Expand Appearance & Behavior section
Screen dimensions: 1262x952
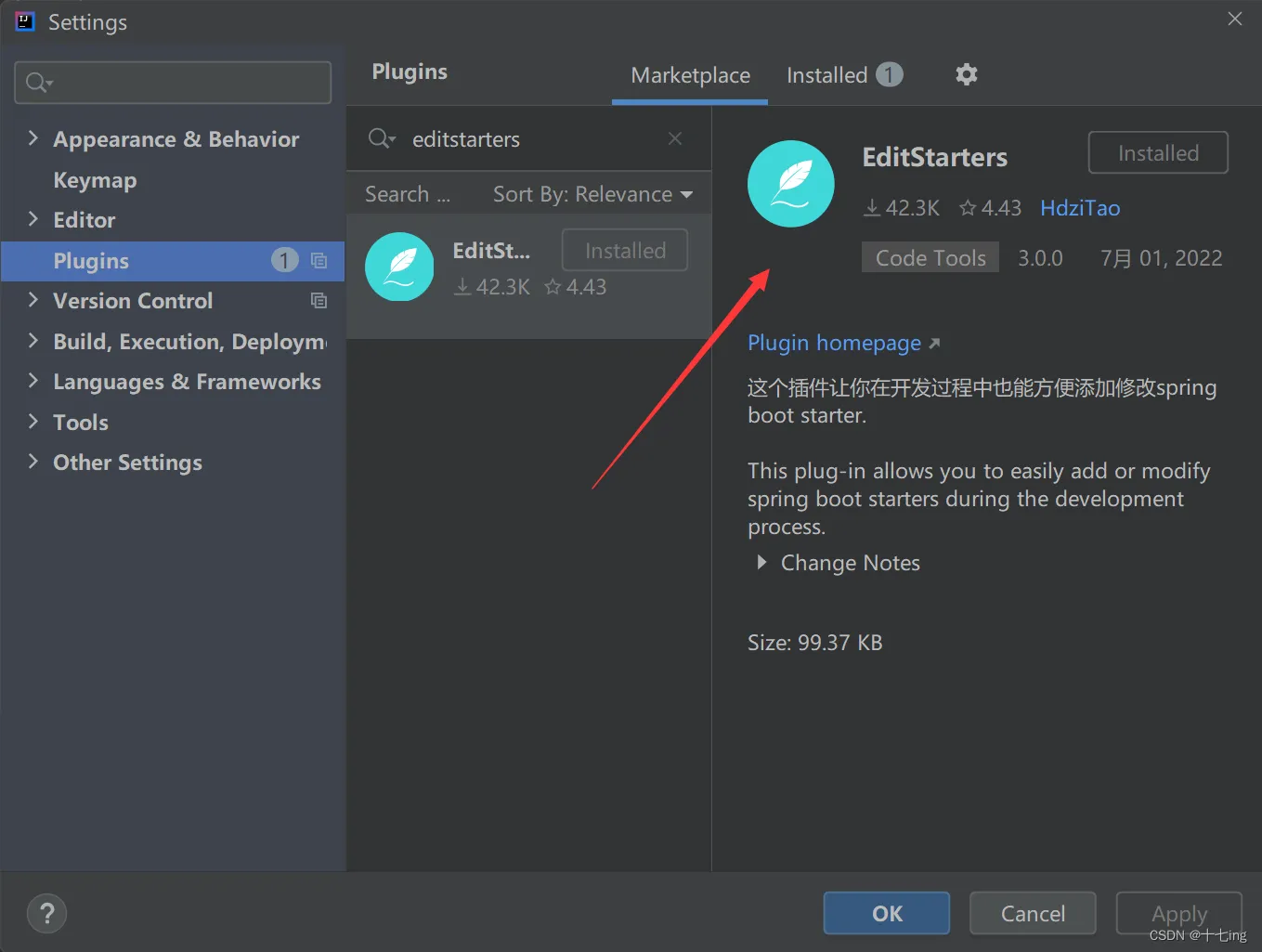pyautogui.click(x=33, y=138)
